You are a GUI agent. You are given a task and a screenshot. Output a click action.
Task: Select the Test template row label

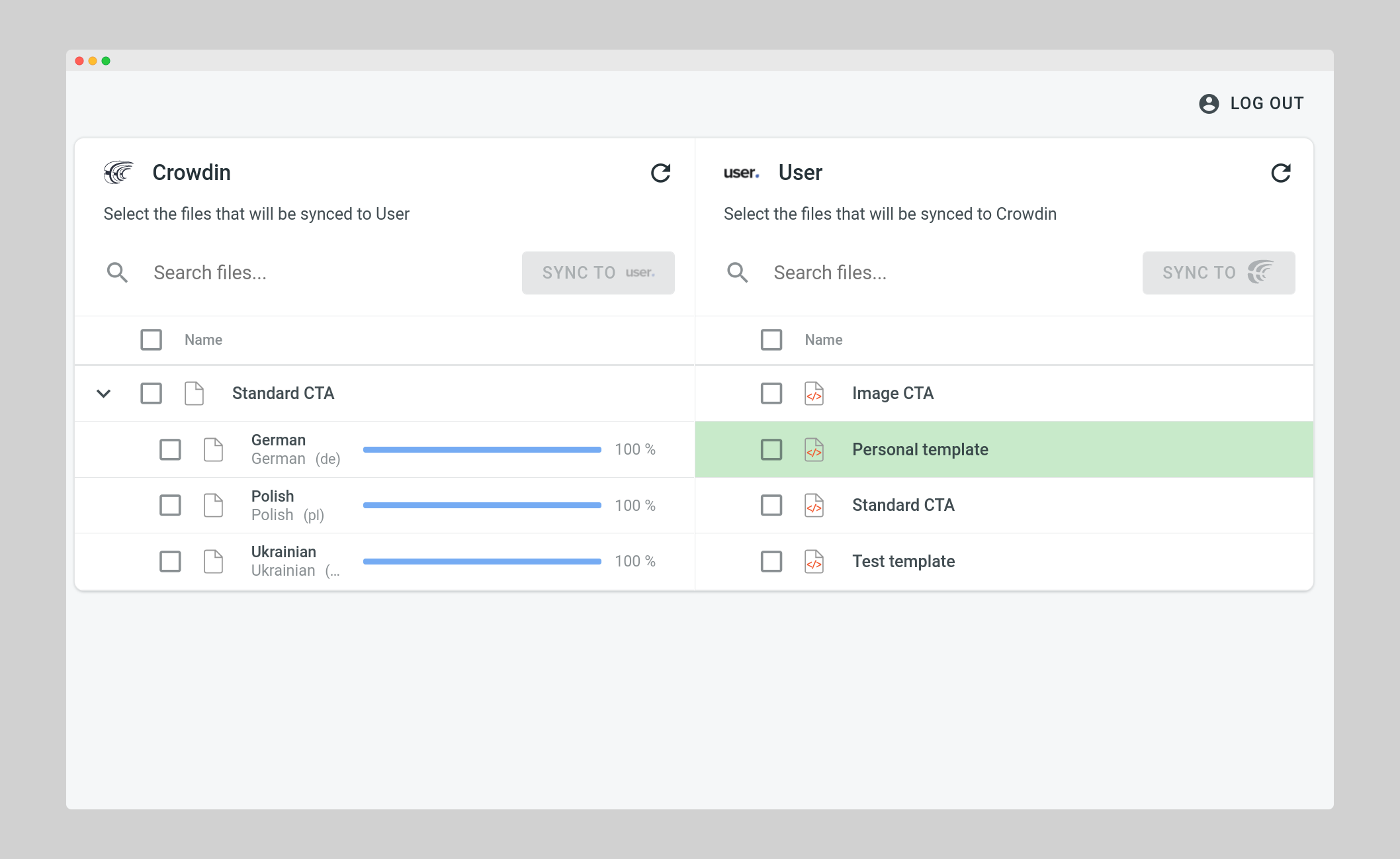click(903, 561)
